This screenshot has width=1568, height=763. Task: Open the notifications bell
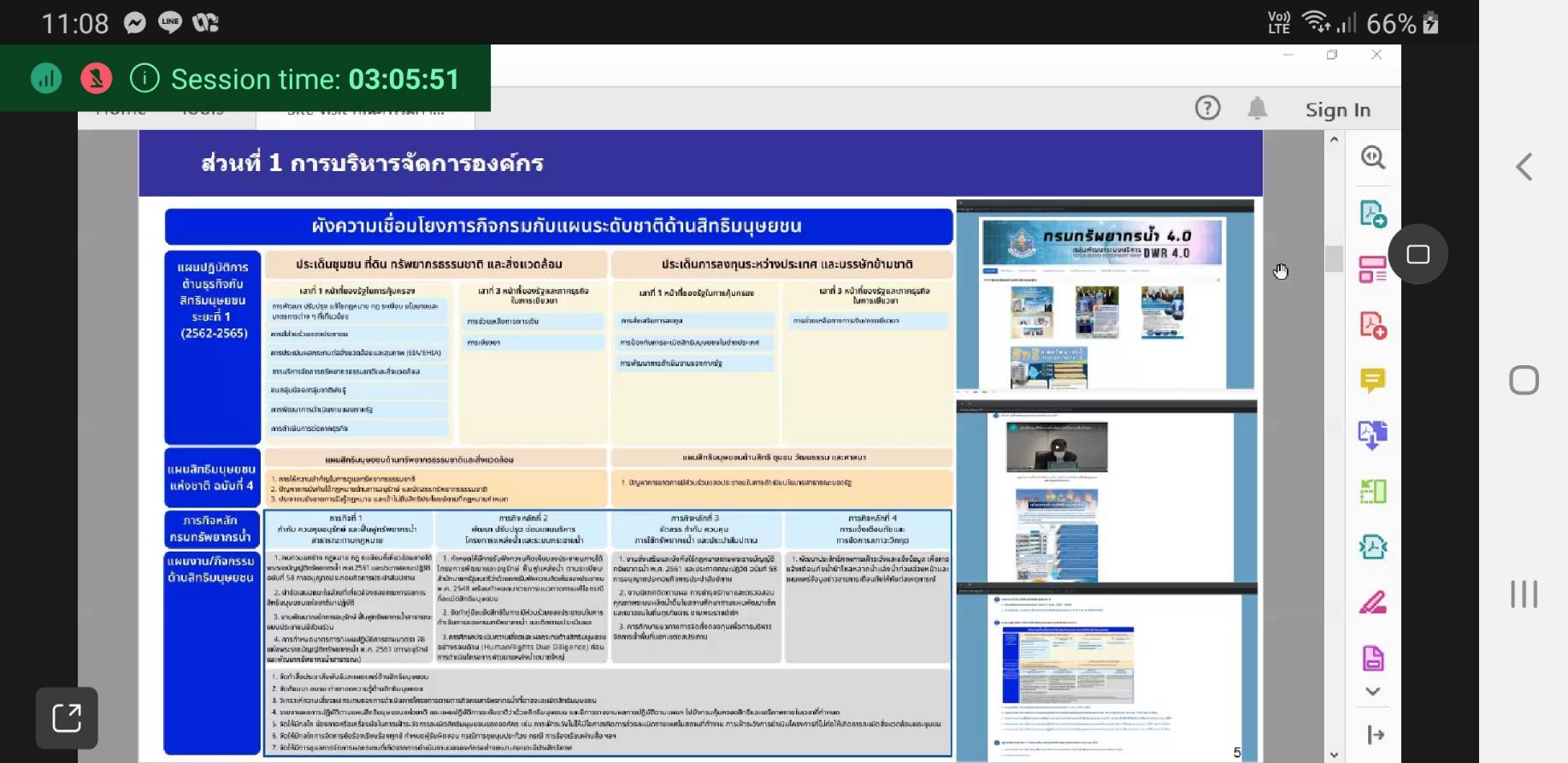pos(1257,108)
